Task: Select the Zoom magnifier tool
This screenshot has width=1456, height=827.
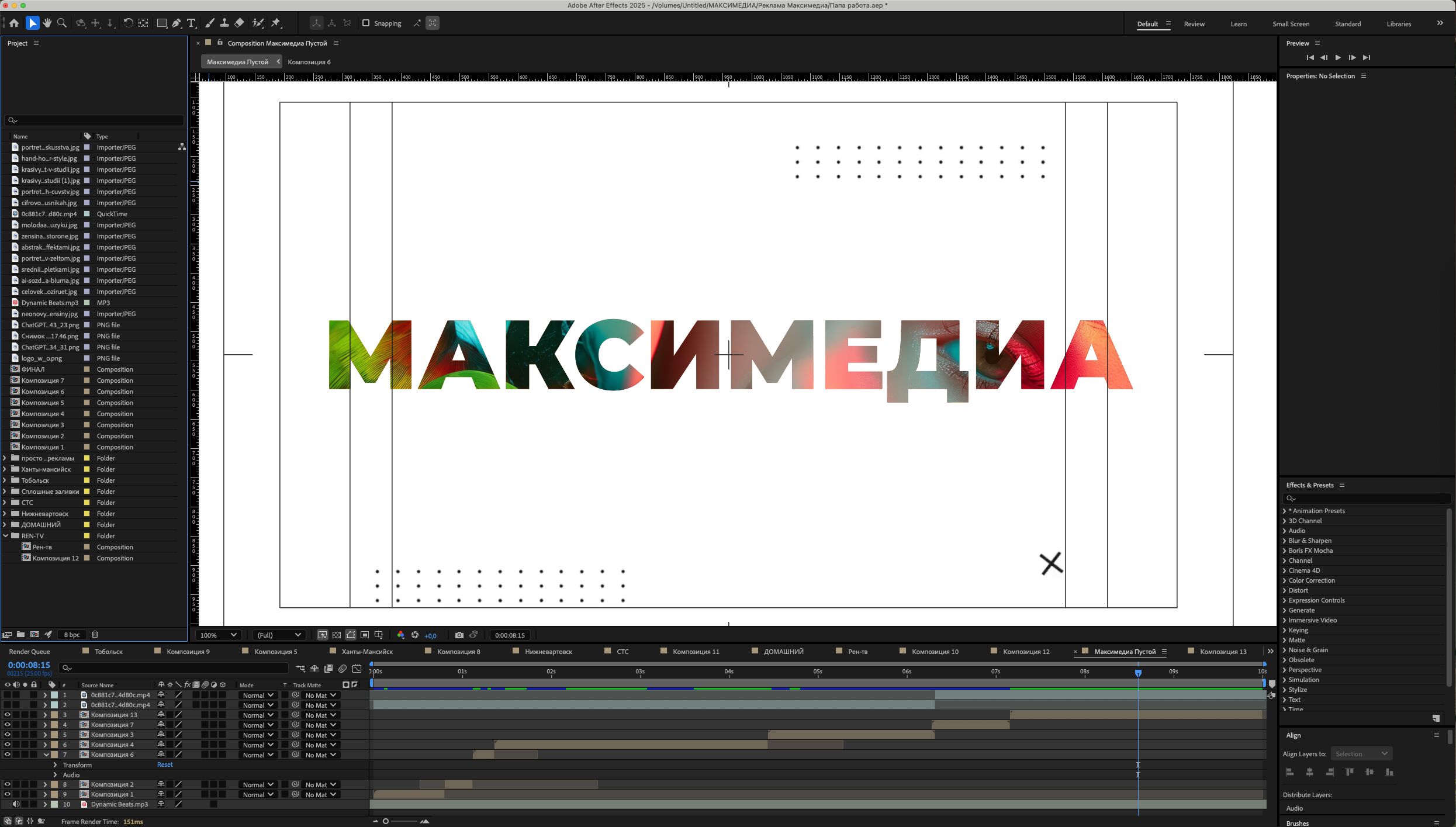Action: coord(62,23)
